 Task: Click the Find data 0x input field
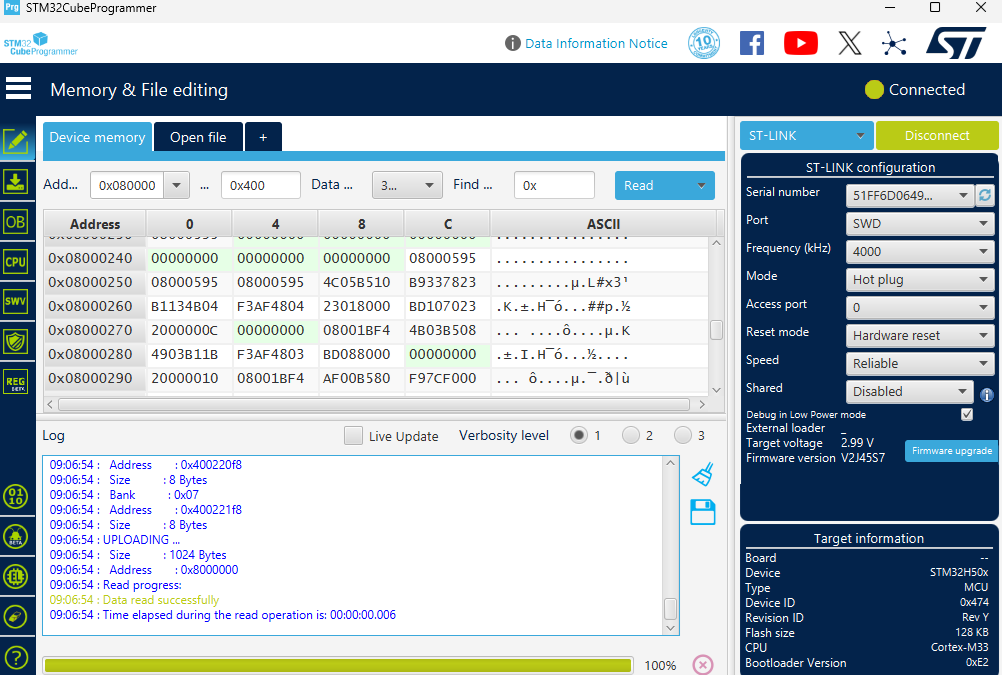click(x=554, y=185)
